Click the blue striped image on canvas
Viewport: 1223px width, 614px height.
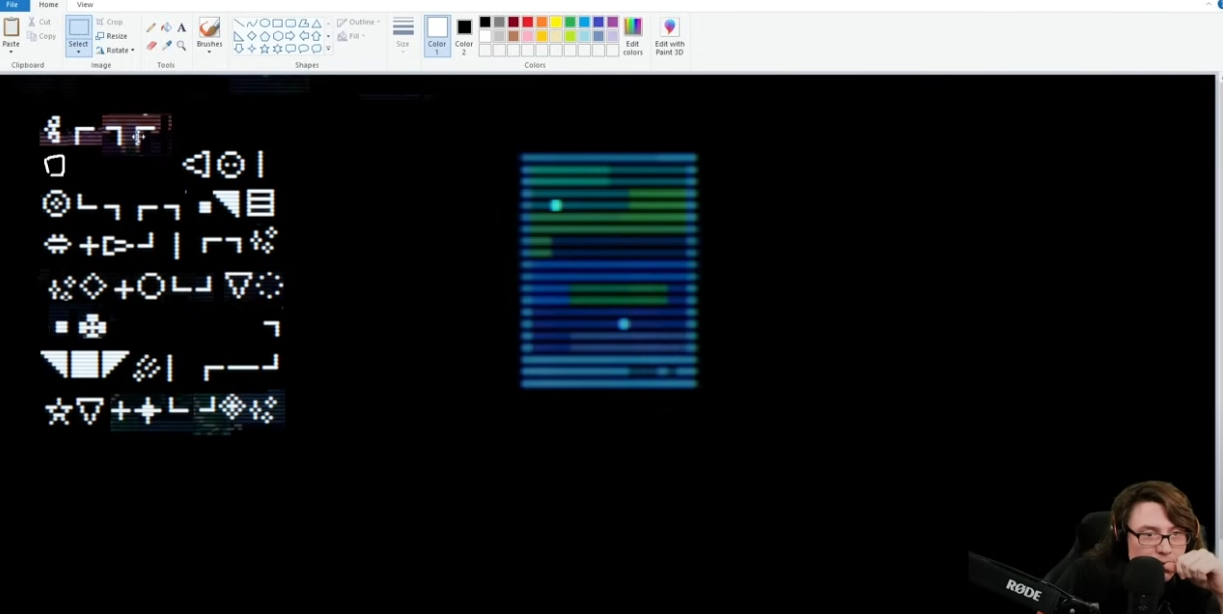click(x=609, y=270)
